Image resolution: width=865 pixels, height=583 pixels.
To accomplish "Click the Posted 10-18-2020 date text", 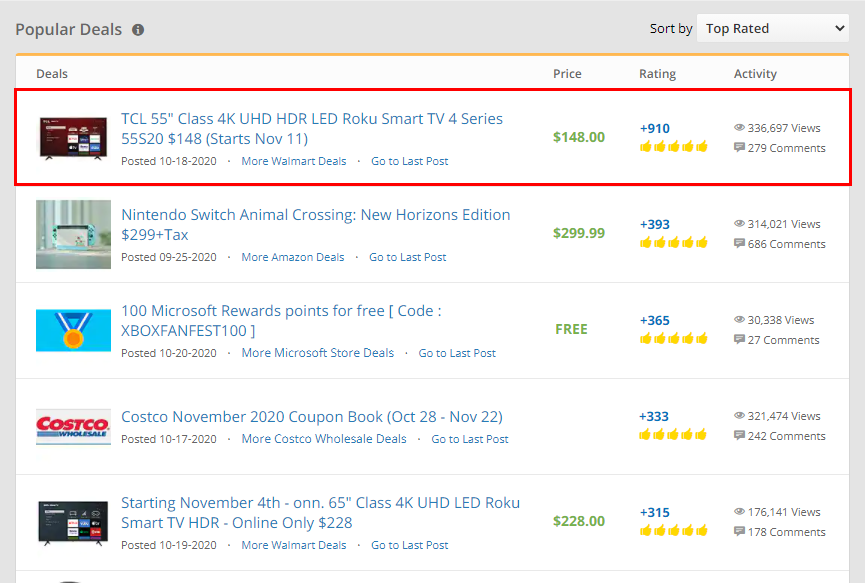I will pos(169,161).
